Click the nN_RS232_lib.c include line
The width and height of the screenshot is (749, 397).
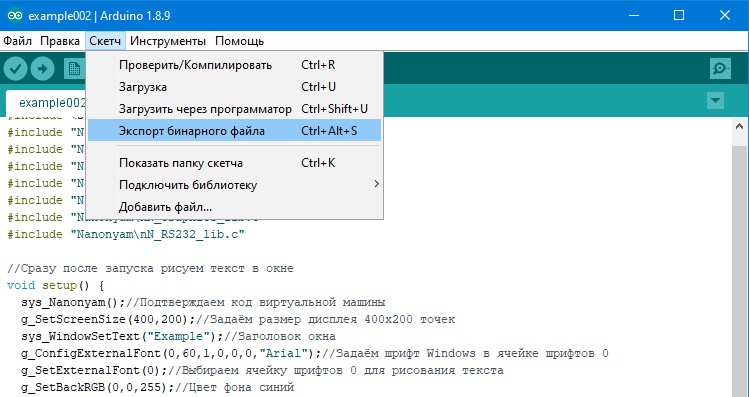(x=126, y=234)
